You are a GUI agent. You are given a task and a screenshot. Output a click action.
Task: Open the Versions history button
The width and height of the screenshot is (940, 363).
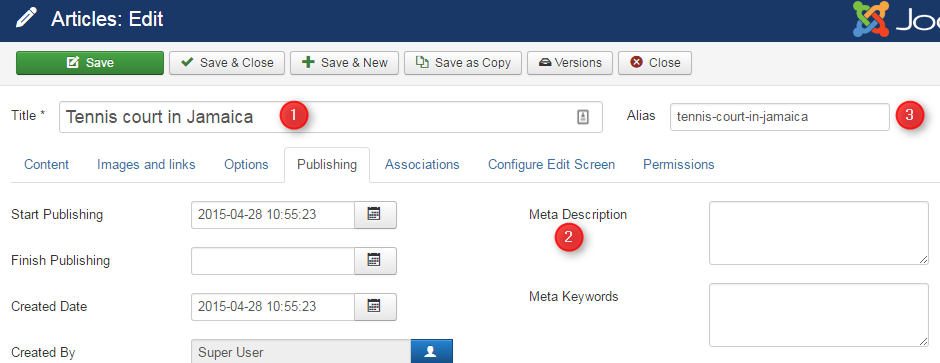[x=570, y=63]
